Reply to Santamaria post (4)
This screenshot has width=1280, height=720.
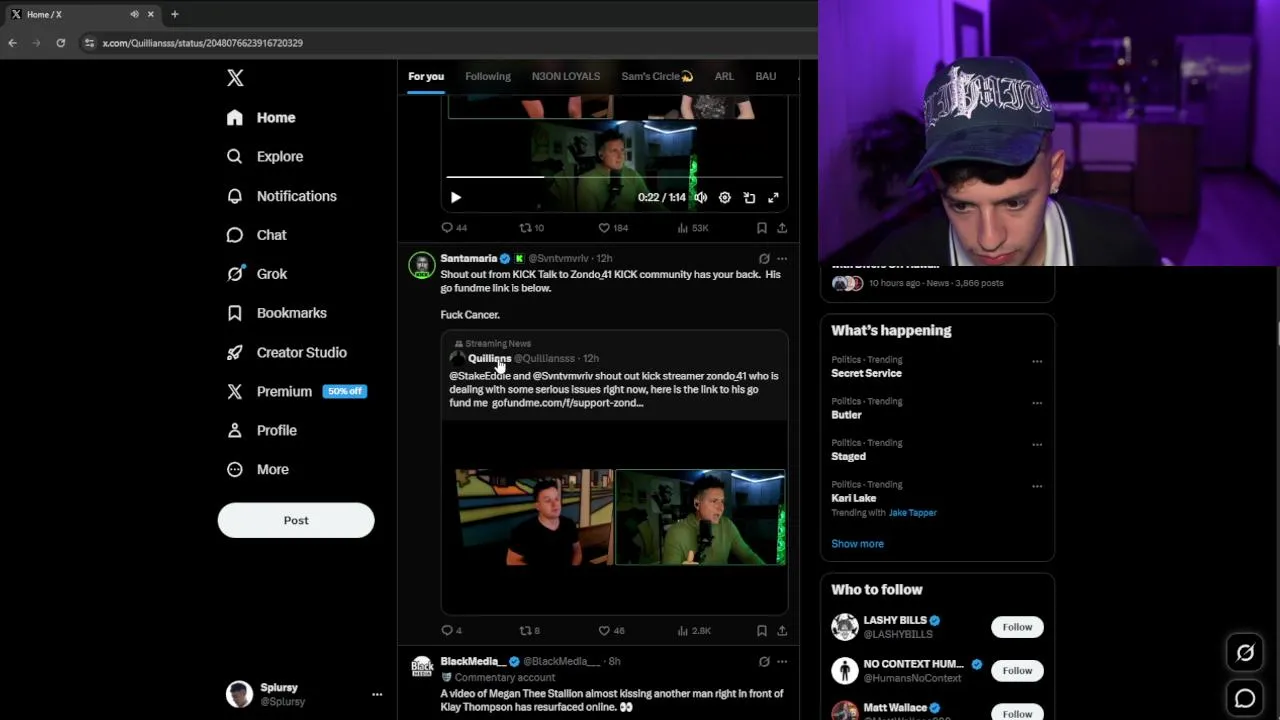click(452, 631)
